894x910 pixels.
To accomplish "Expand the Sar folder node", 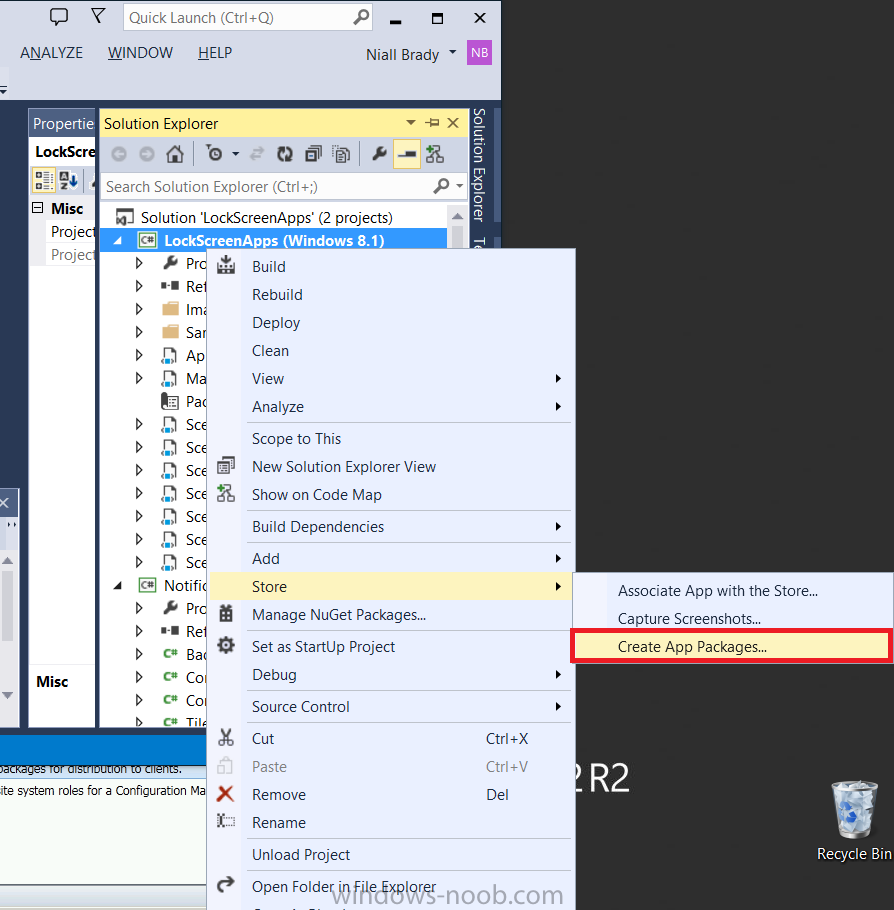I will [139, 333].
